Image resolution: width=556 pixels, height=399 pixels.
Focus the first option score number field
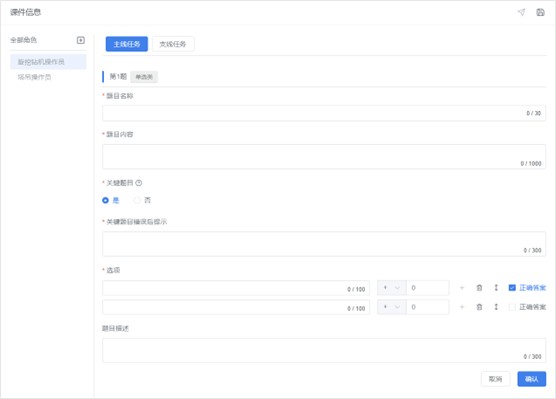(x=428, y=288)
